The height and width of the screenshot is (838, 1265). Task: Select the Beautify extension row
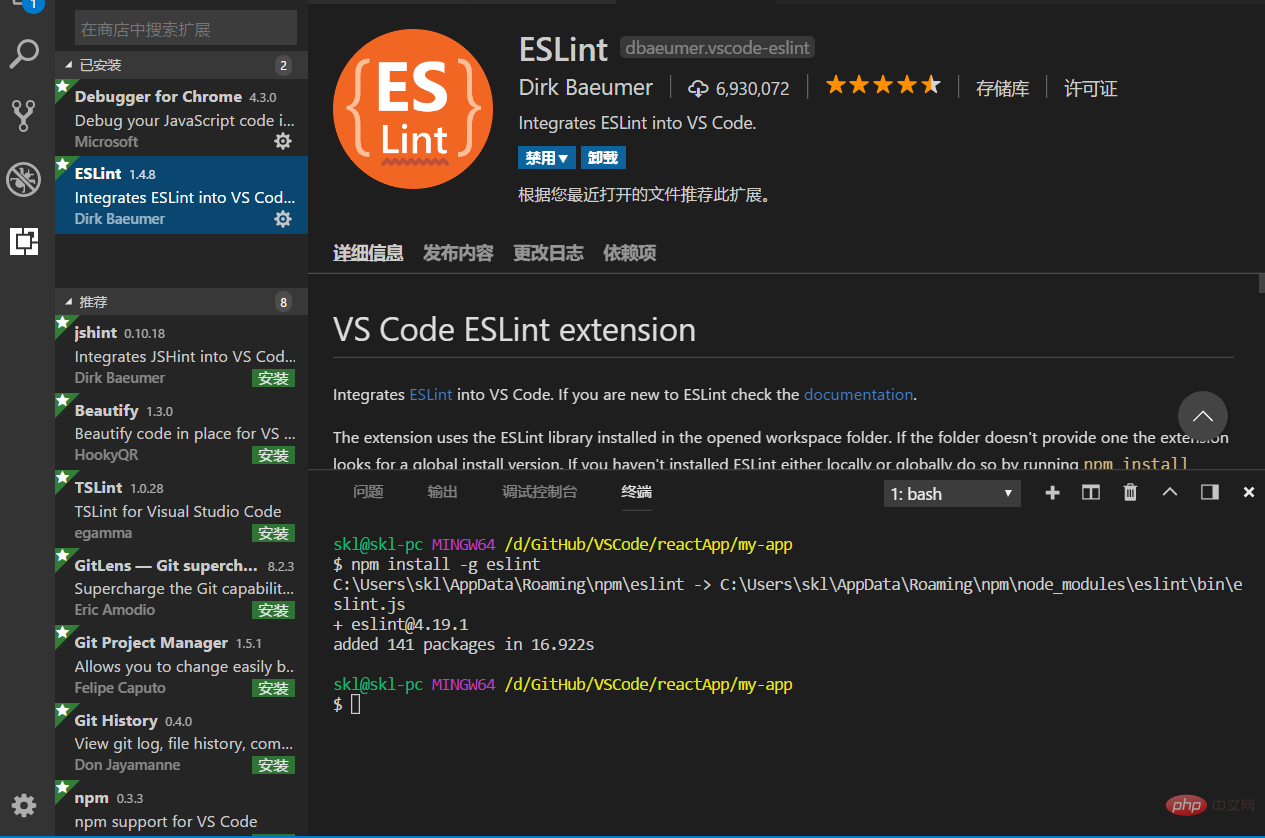tap(181, 431)
